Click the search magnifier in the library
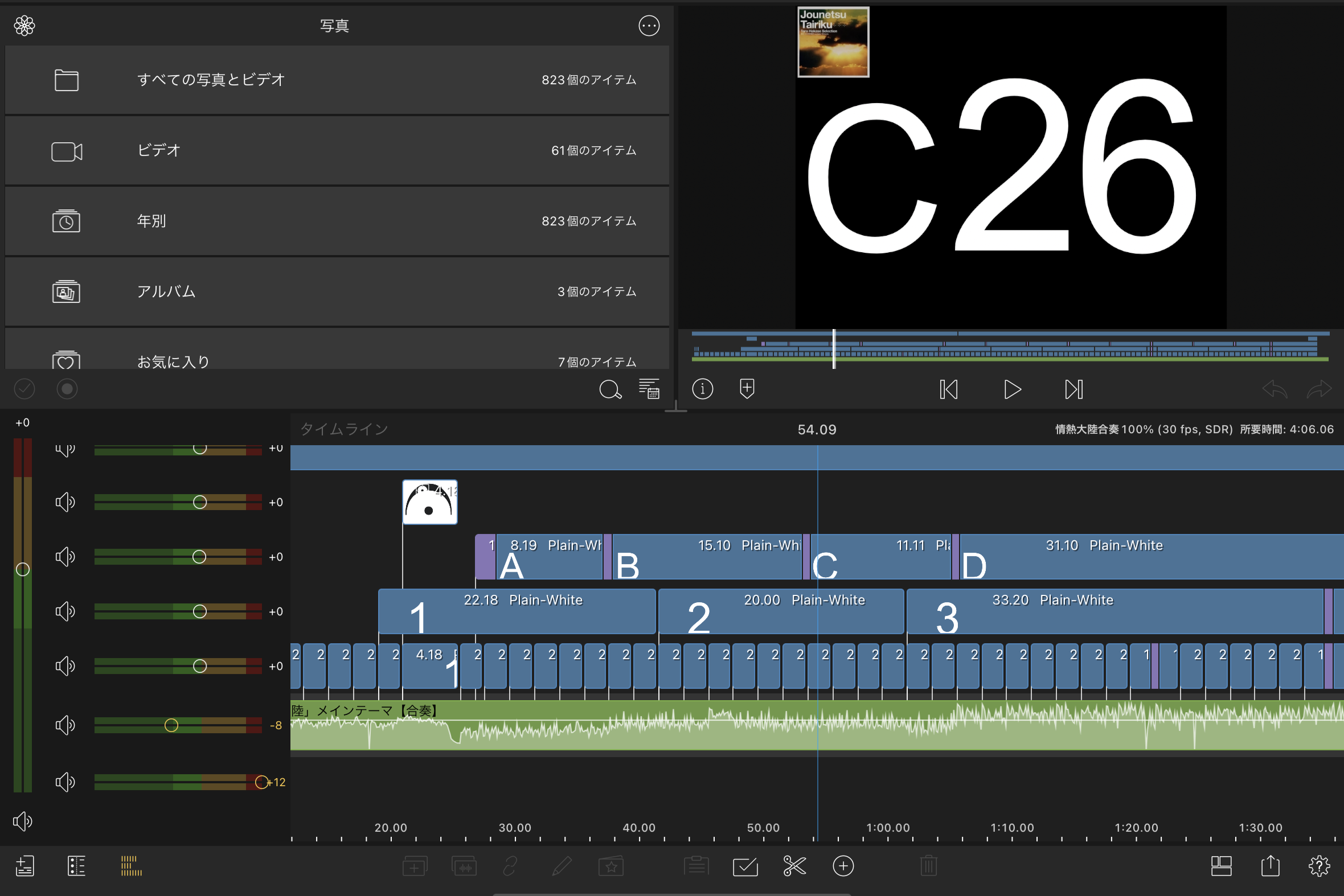This screenshot has width=1344, height=896. [x=609, y=390]
